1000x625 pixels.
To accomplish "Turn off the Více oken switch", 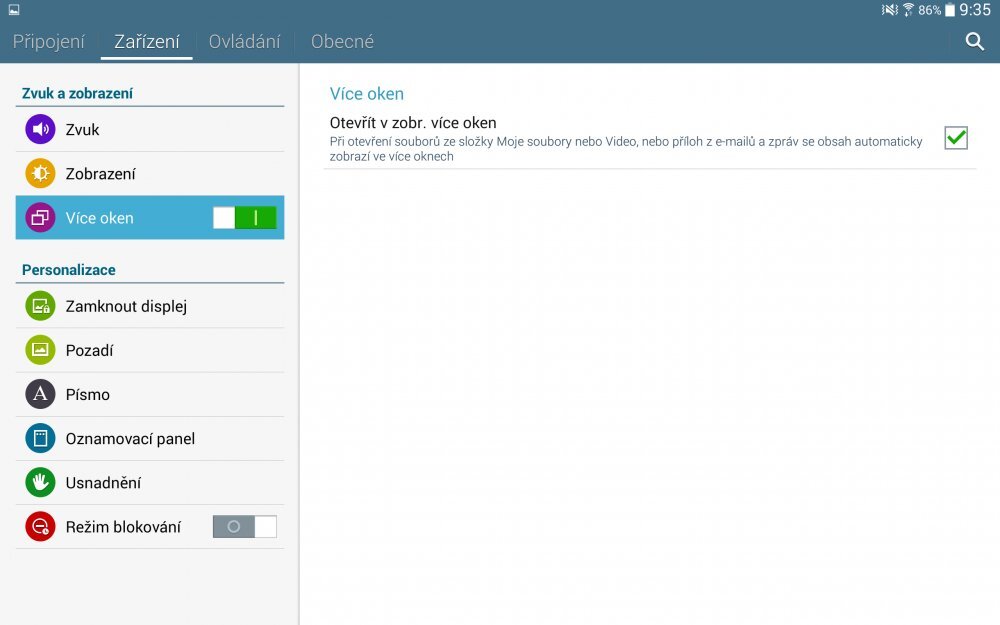I will pos(244,218).
